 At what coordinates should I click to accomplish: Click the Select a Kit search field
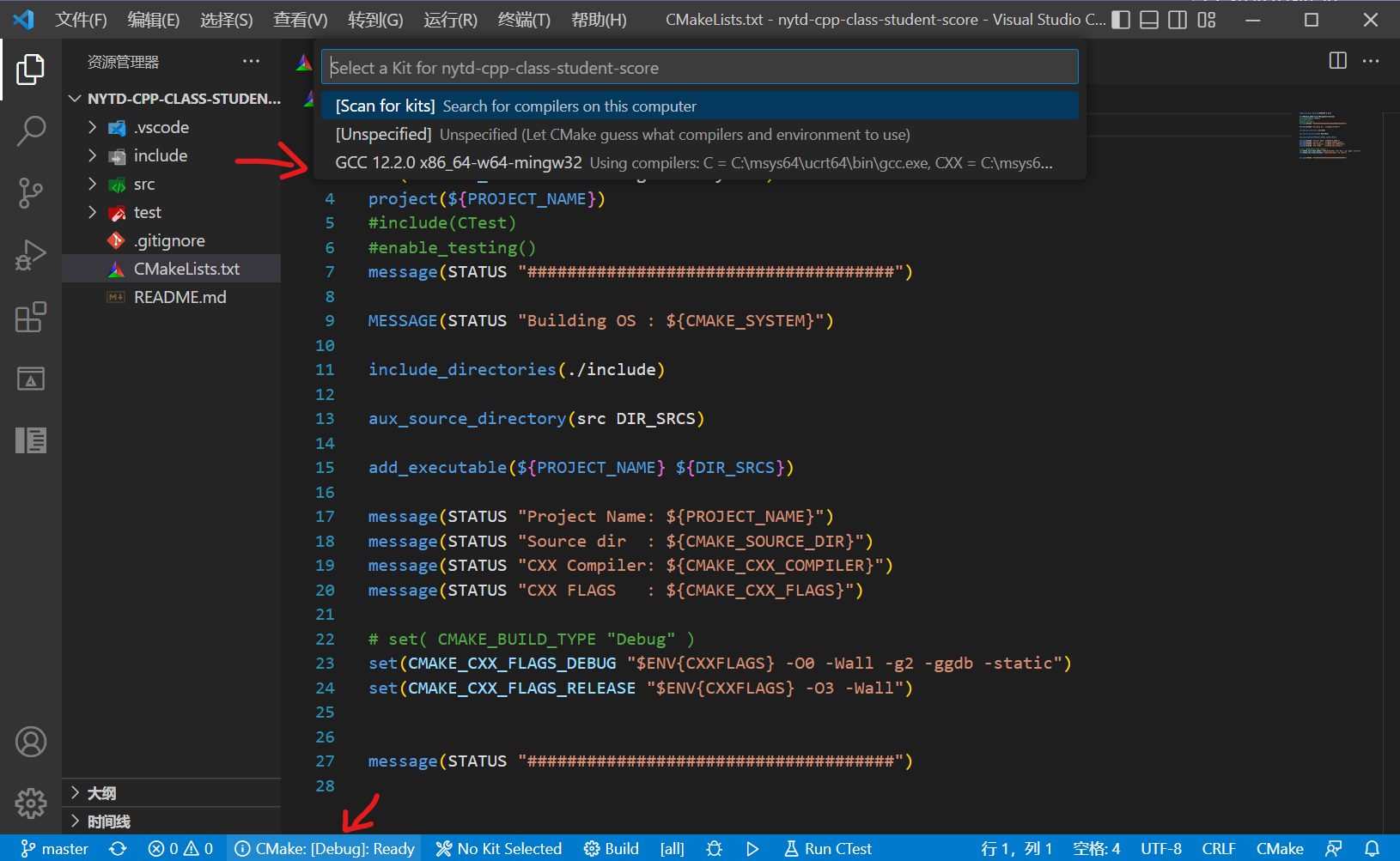[699, 68]
